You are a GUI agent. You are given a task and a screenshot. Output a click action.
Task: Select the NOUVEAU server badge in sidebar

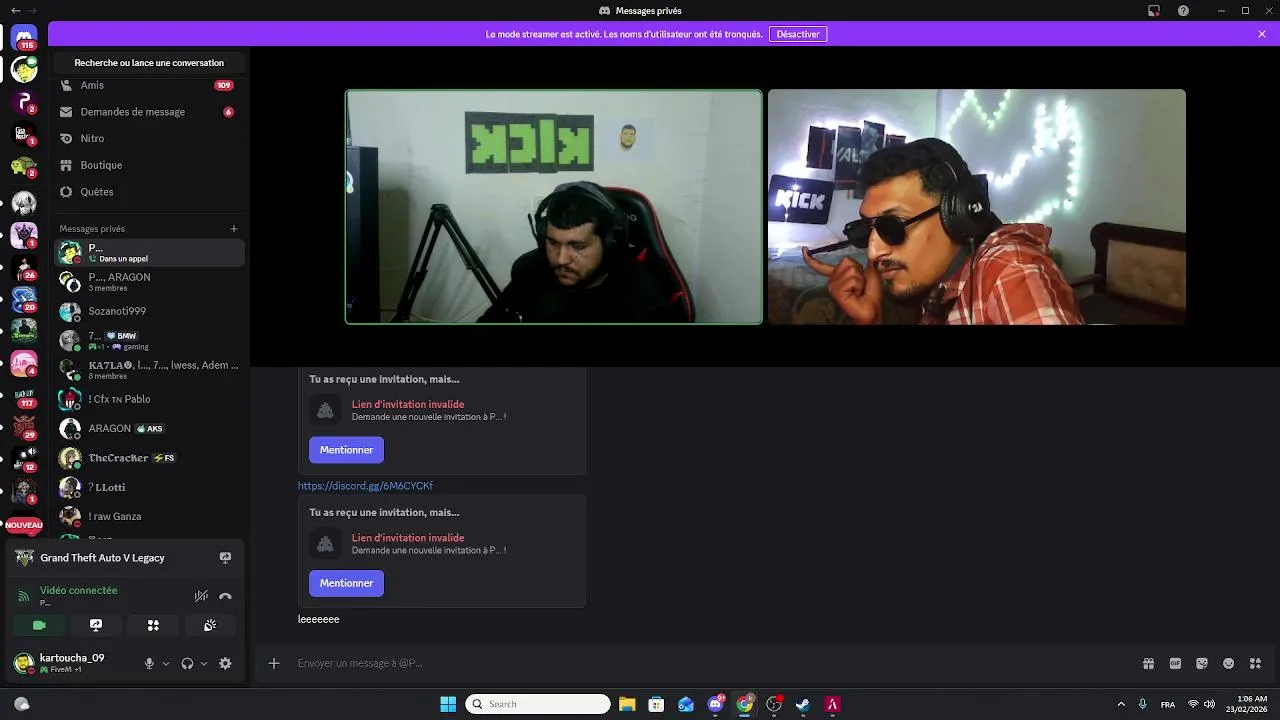(24, 525)
